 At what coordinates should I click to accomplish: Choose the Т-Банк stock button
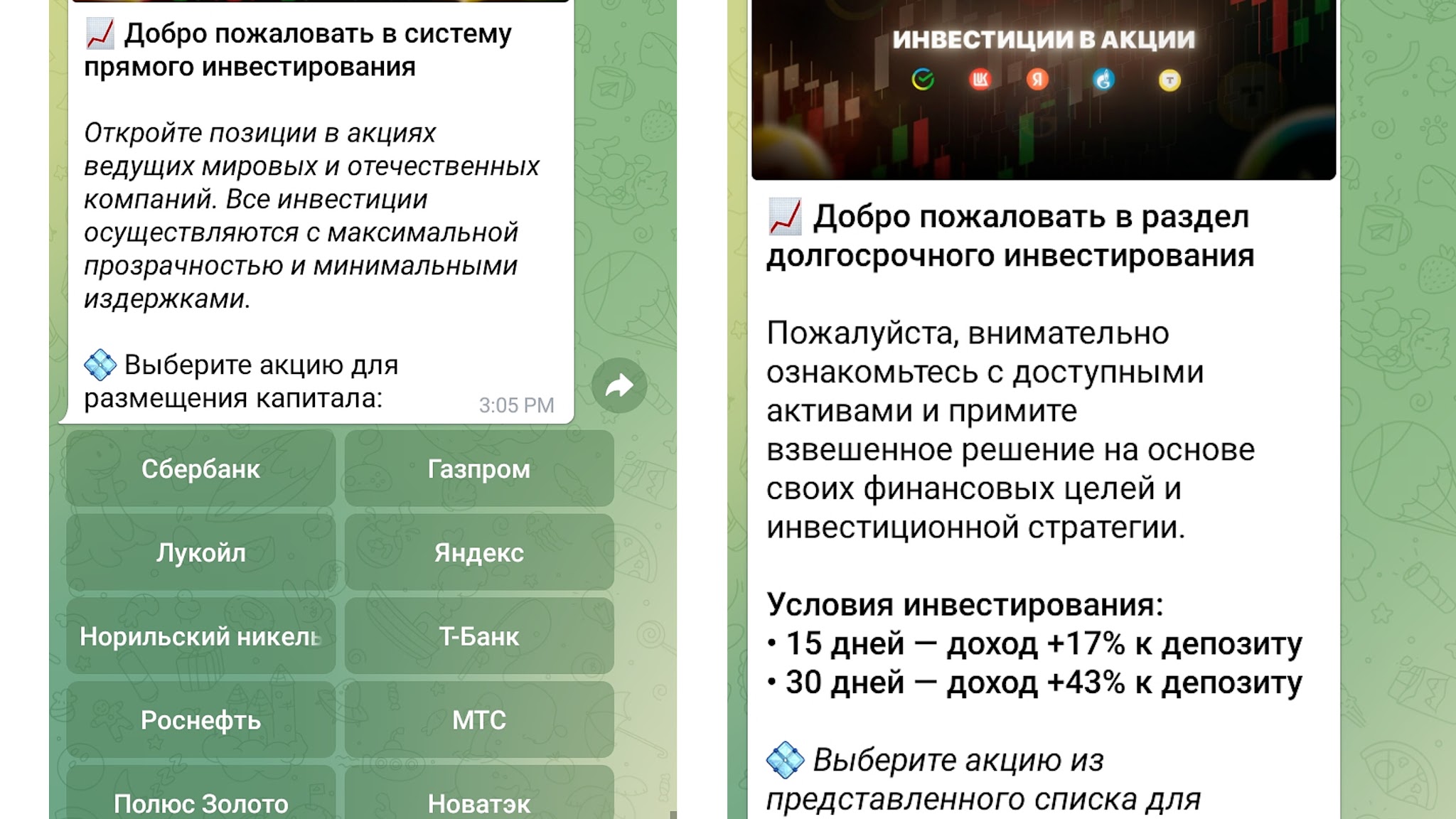479,636
